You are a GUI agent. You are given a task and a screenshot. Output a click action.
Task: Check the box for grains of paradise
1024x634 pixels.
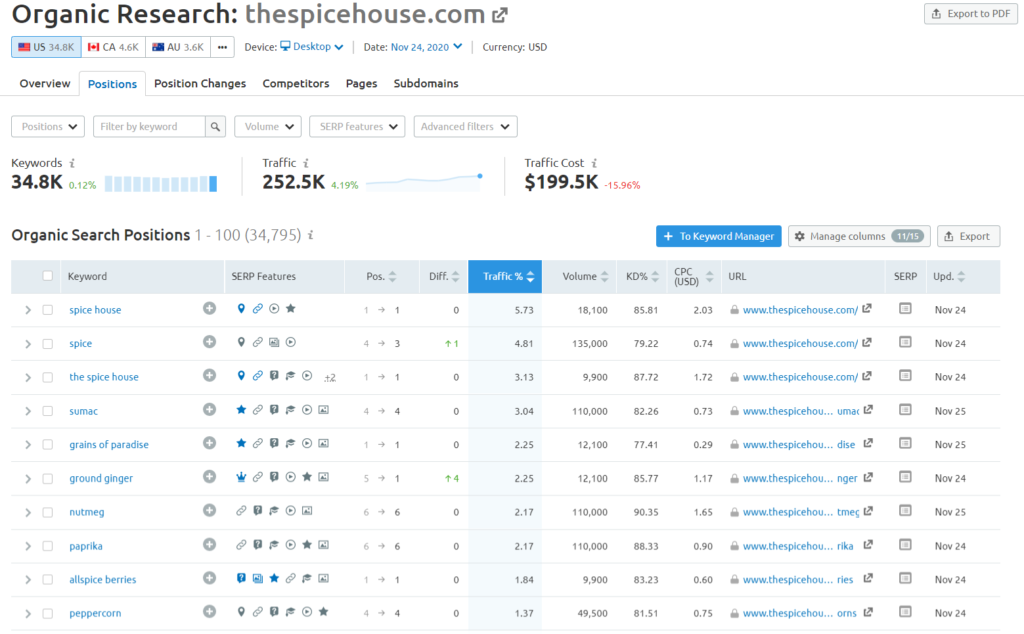[x=48, y=444]
